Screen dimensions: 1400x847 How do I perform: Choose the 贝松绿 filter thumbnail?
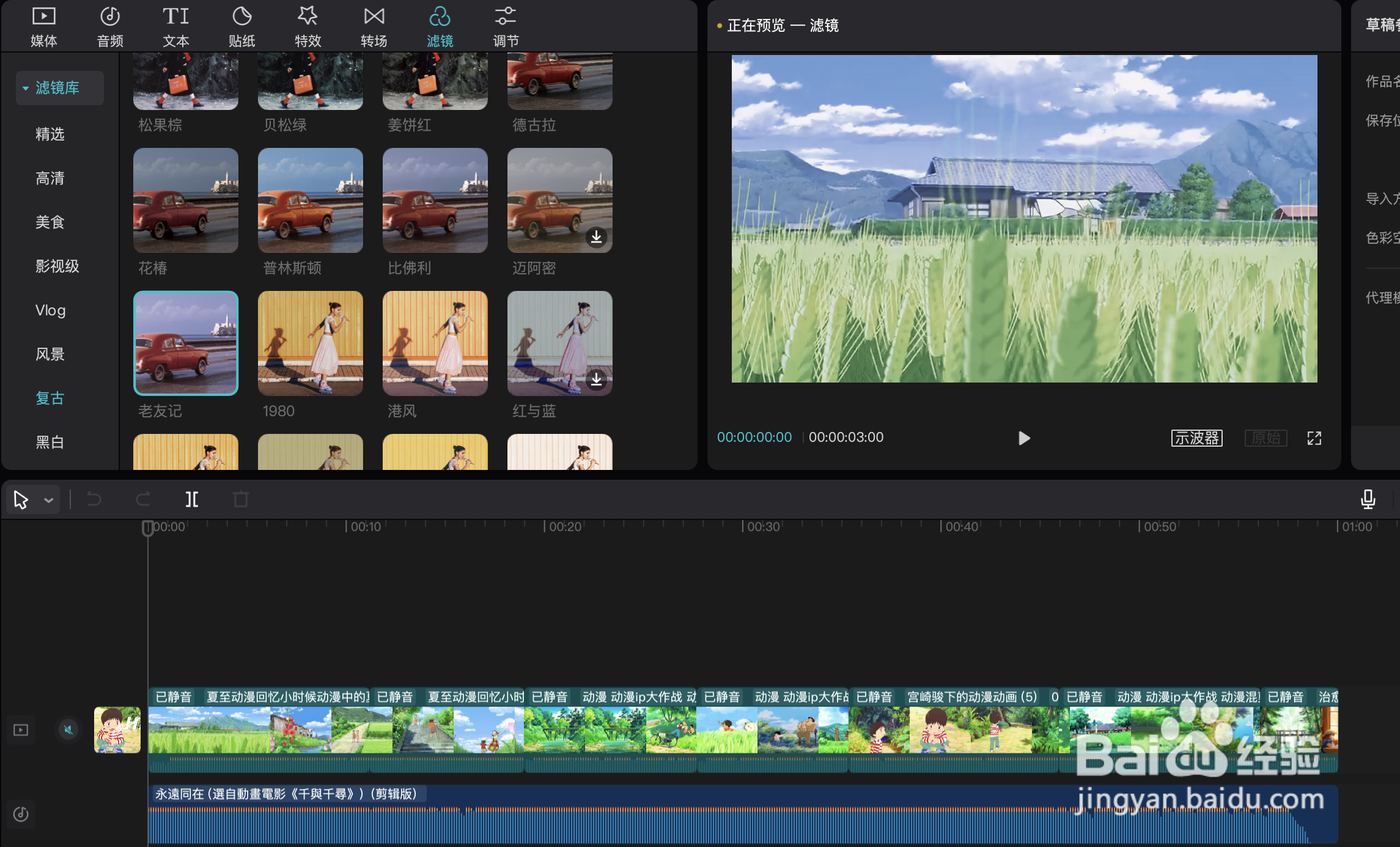311,81
